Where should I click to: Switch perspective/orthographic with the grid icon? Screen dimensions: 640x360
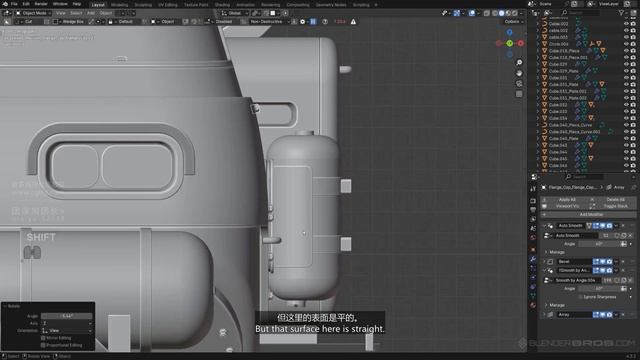[519, 94]
